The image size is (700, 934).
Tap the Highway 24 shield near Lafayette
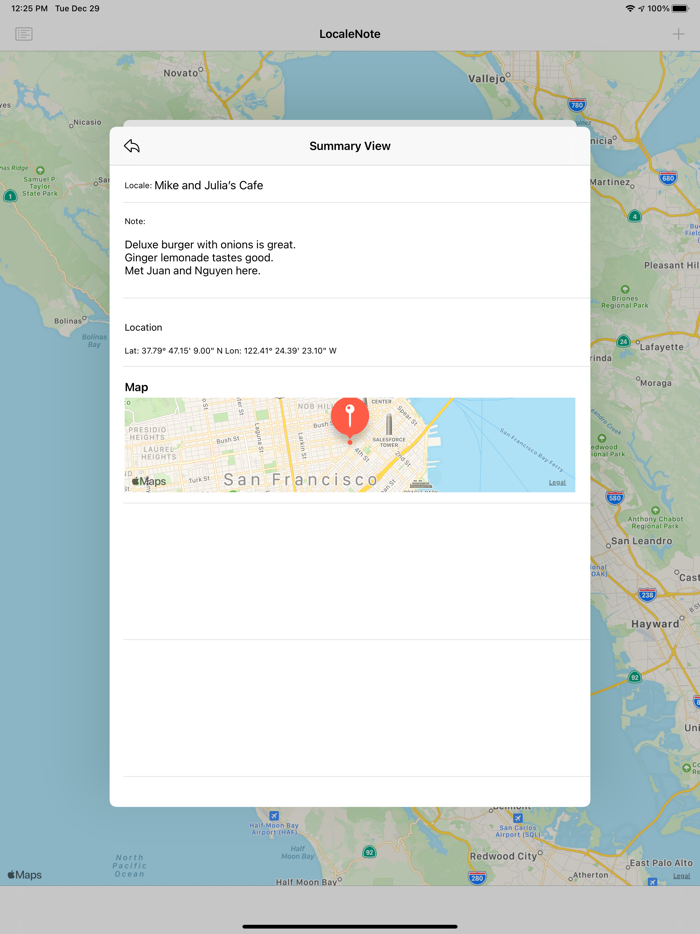(x=623, y=341)
